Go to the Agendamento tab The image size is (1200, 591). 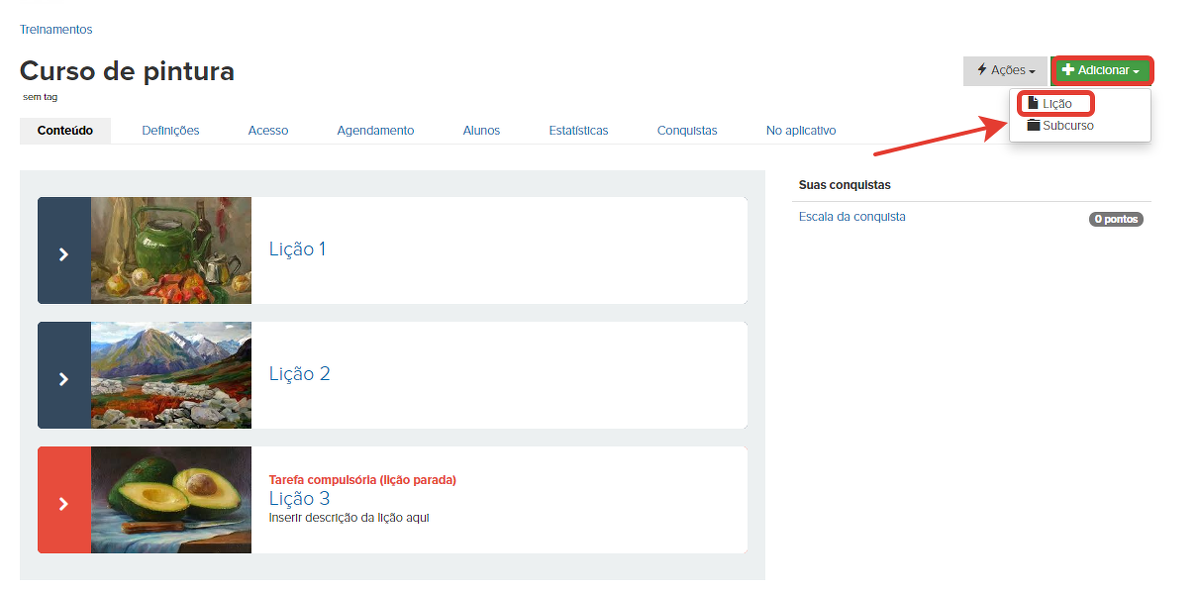click(x=375, y=131)
